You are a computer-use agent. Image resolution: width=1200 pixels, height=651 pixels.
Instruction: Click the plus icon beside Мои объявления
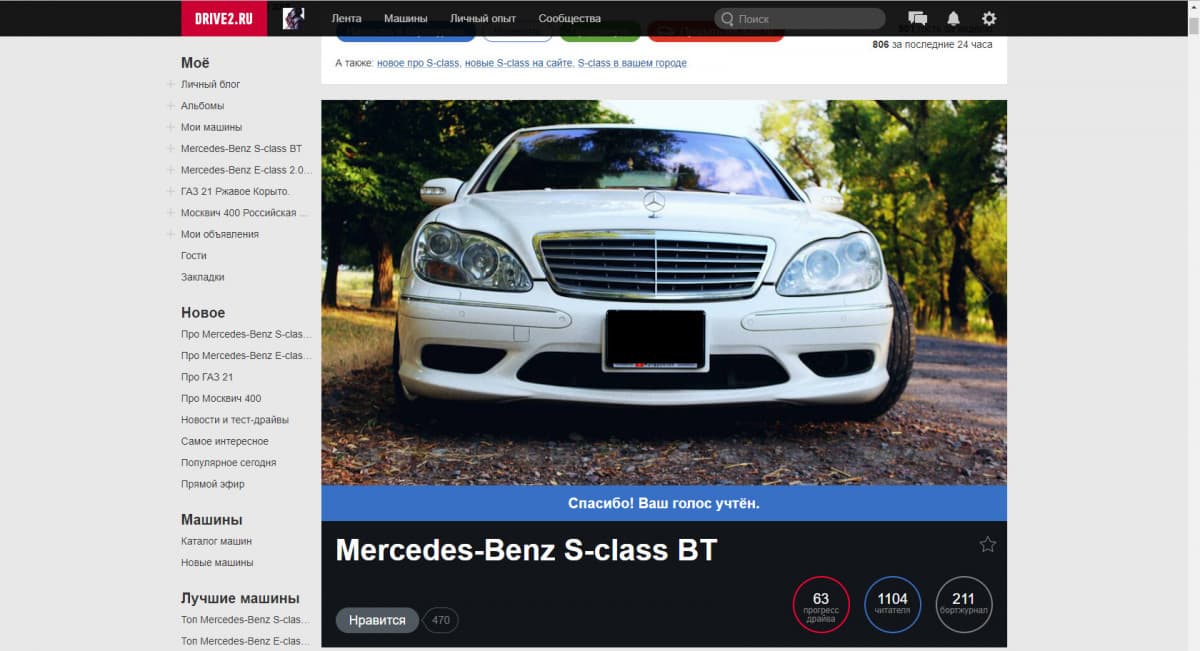tap(171, 234)
